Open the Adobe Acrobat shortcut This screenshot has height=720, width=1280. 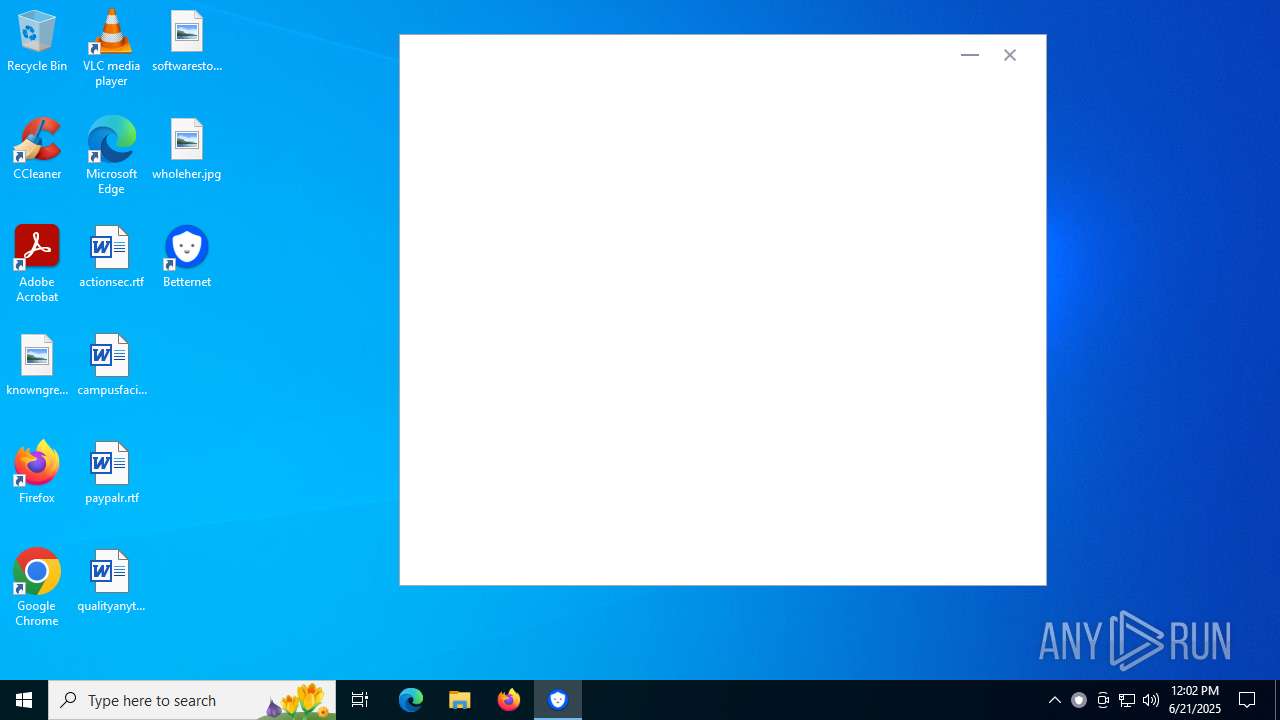(x=37, y=264)
